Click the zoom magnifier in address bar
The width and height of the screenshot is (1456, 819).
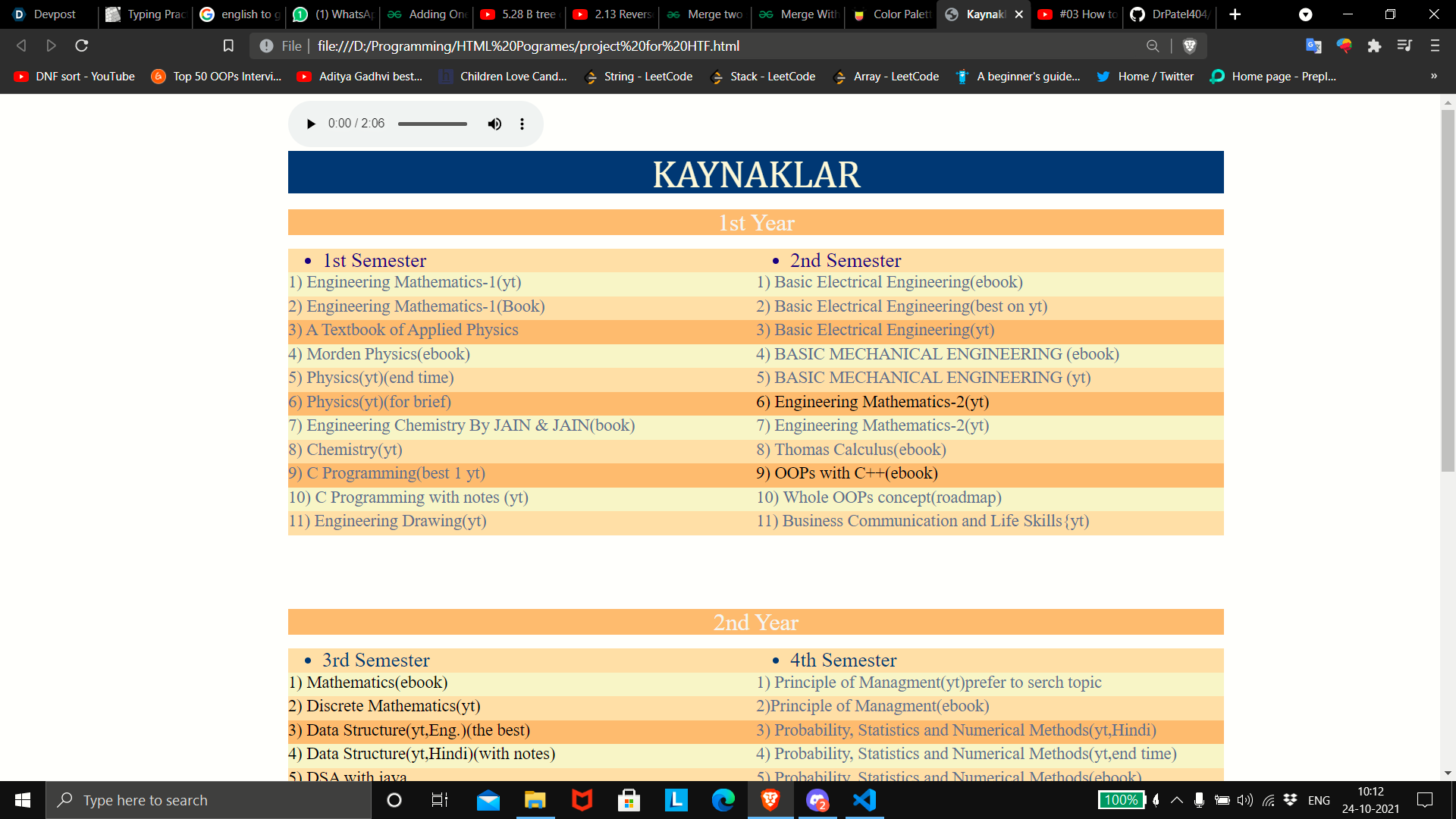pyautogui.click(x=1153, y=45)
